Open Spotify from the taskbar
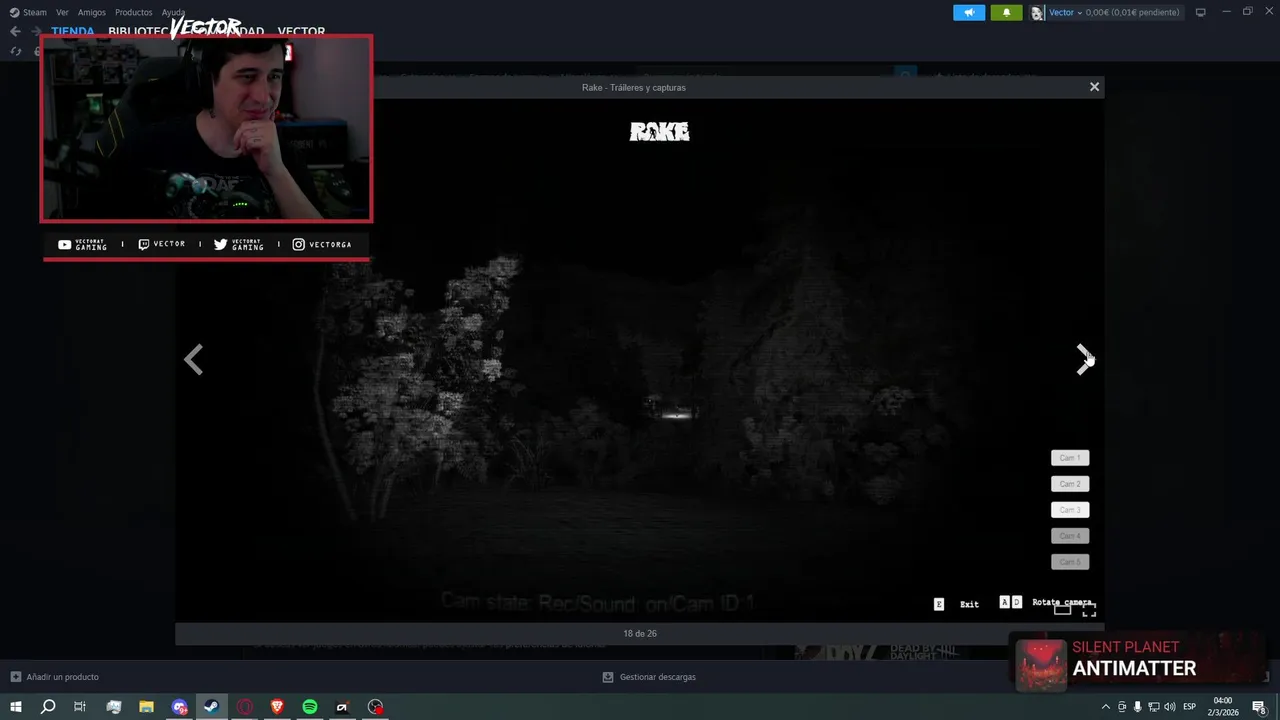Viewport: 1280px width, 720px height. point(310,707)
